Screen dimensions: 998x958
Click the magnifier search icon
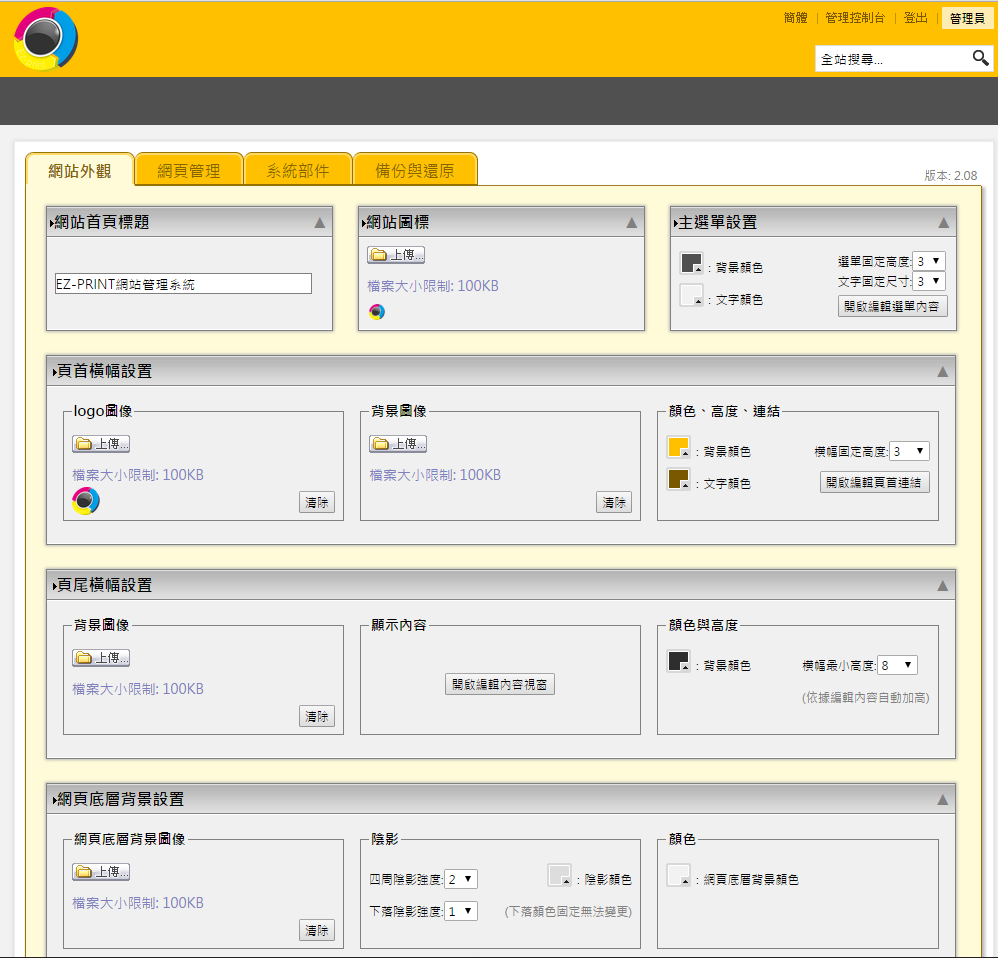tap(980, 59)
